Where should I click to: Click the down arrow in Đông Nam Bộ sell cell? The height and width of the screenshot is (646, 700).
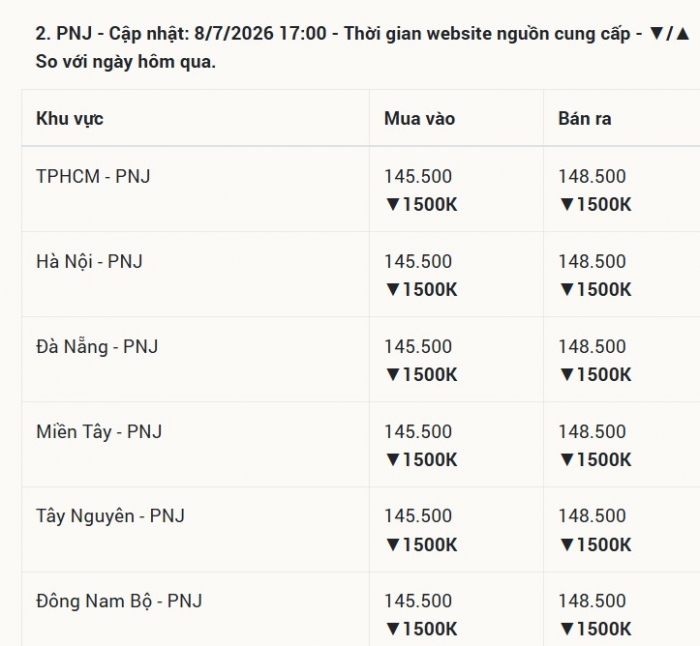point(567,629)
